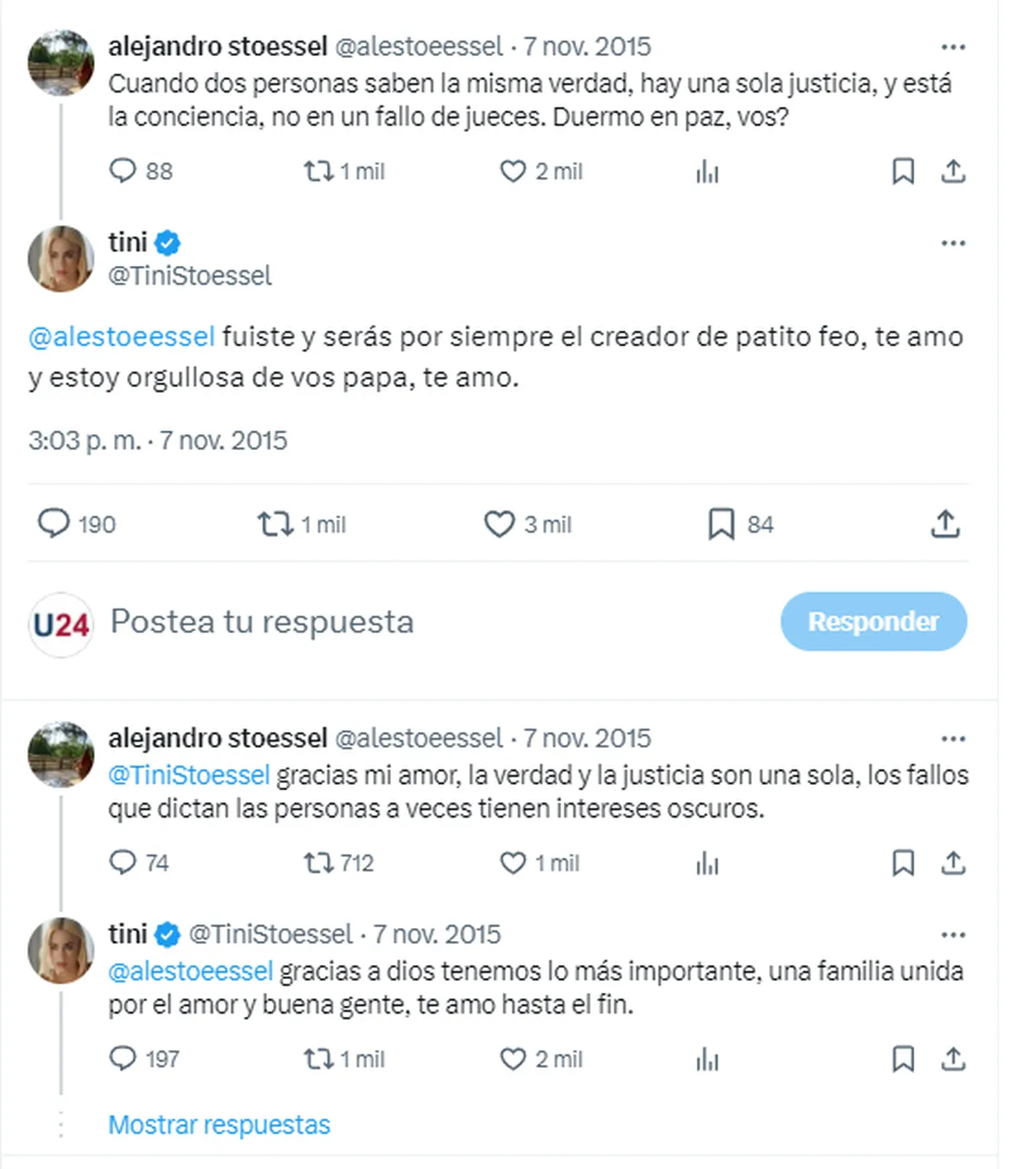
Task: Open replies on the main tweet (190)
Action: (54, 524)
